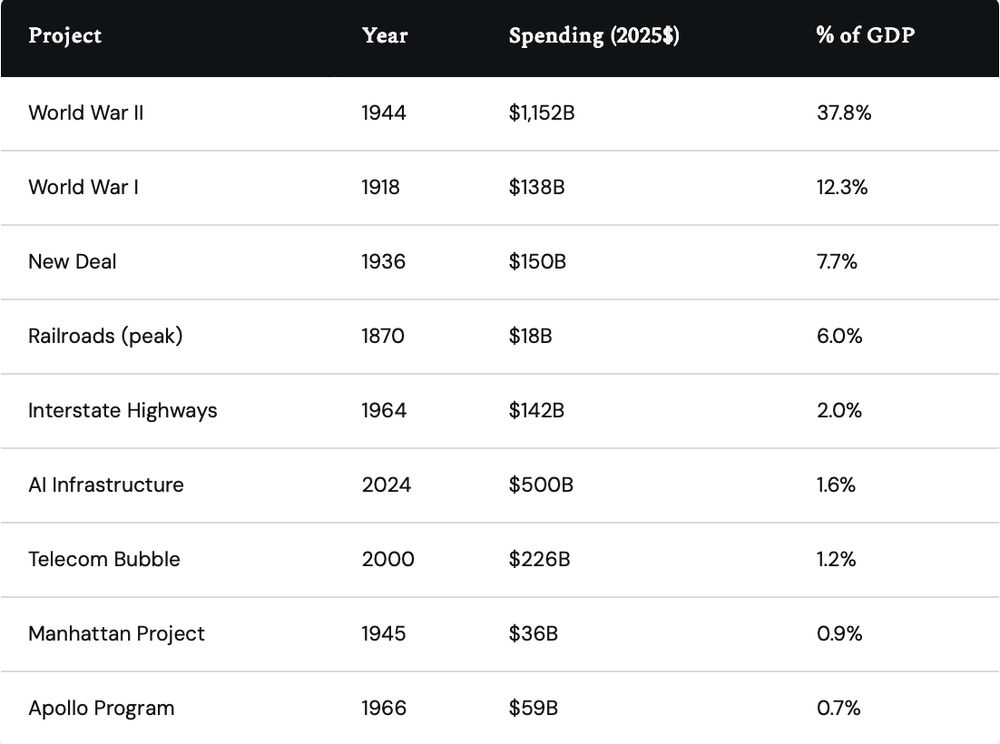The width and height of the screenshot is (1000, 744).
Task: Click the $500B spending value
Action: (x=540, y=485)
